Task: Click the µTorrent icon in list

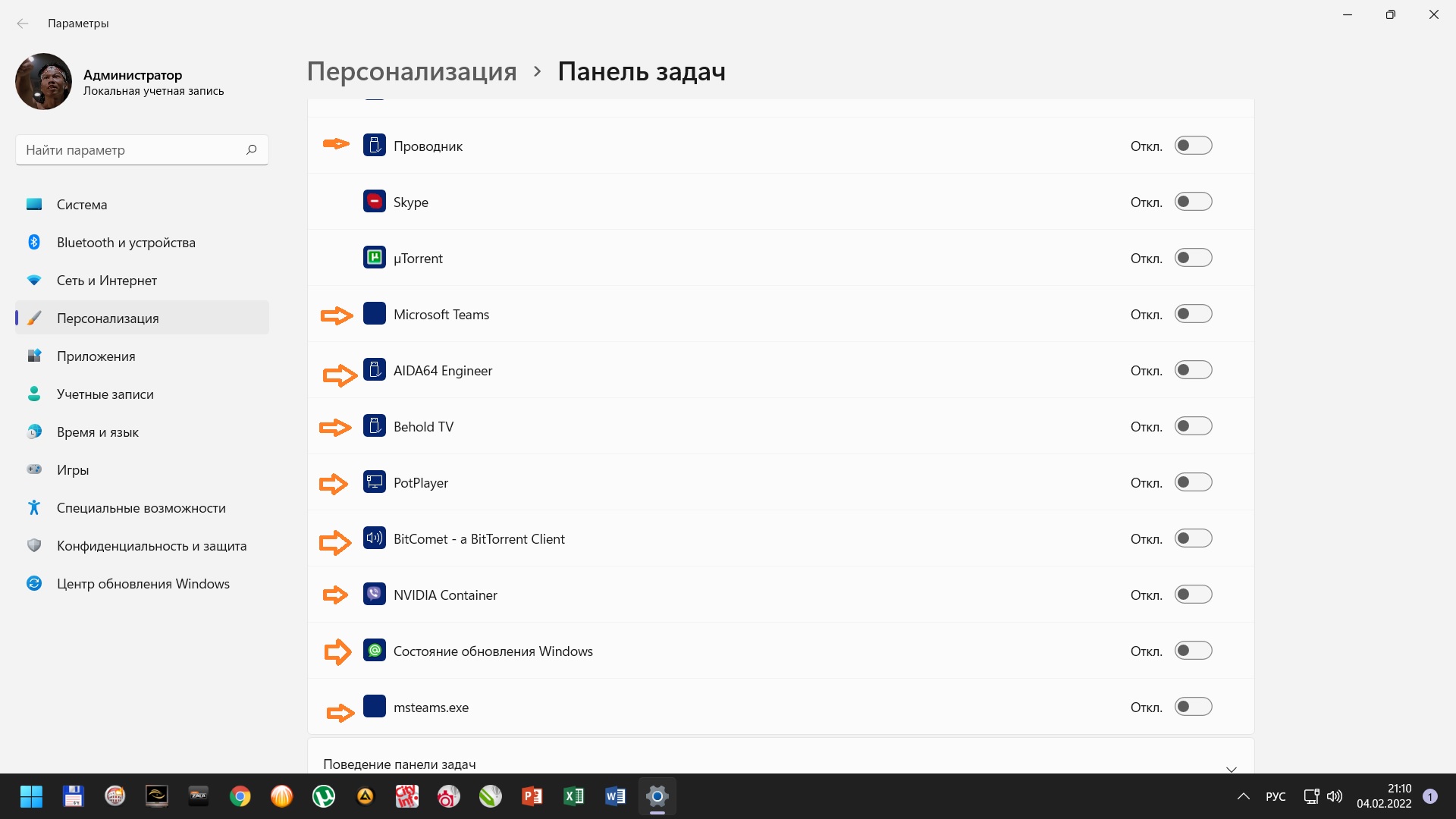Action: (374, 258)
